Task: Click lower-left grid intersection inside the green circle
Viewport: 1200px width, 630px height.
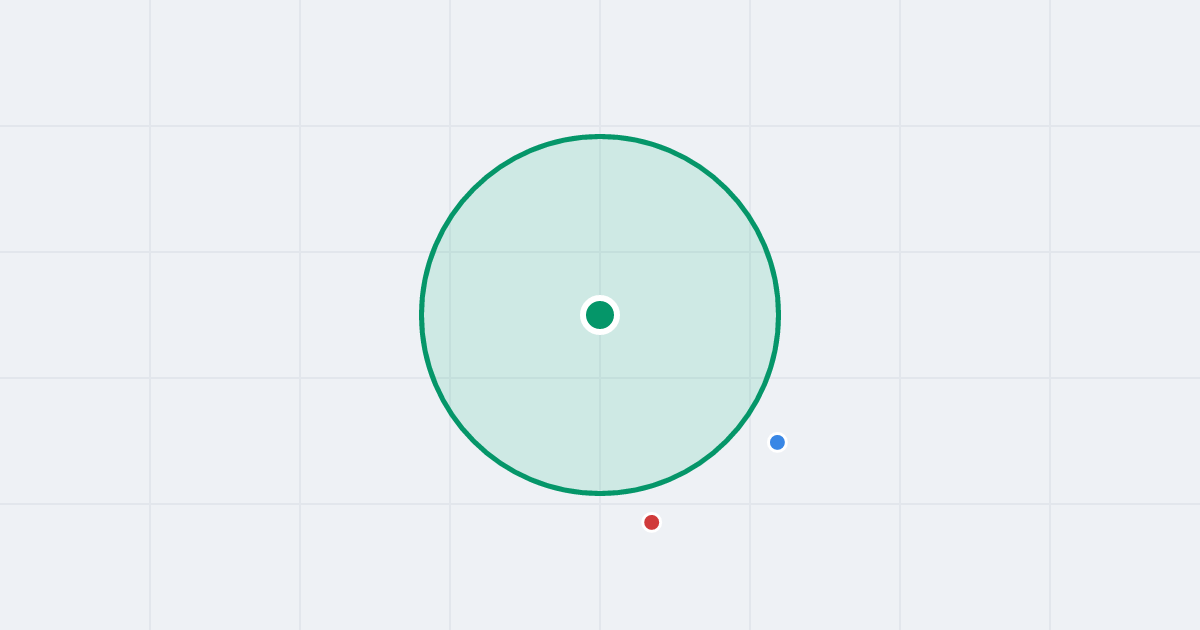Action: [450, 378]
